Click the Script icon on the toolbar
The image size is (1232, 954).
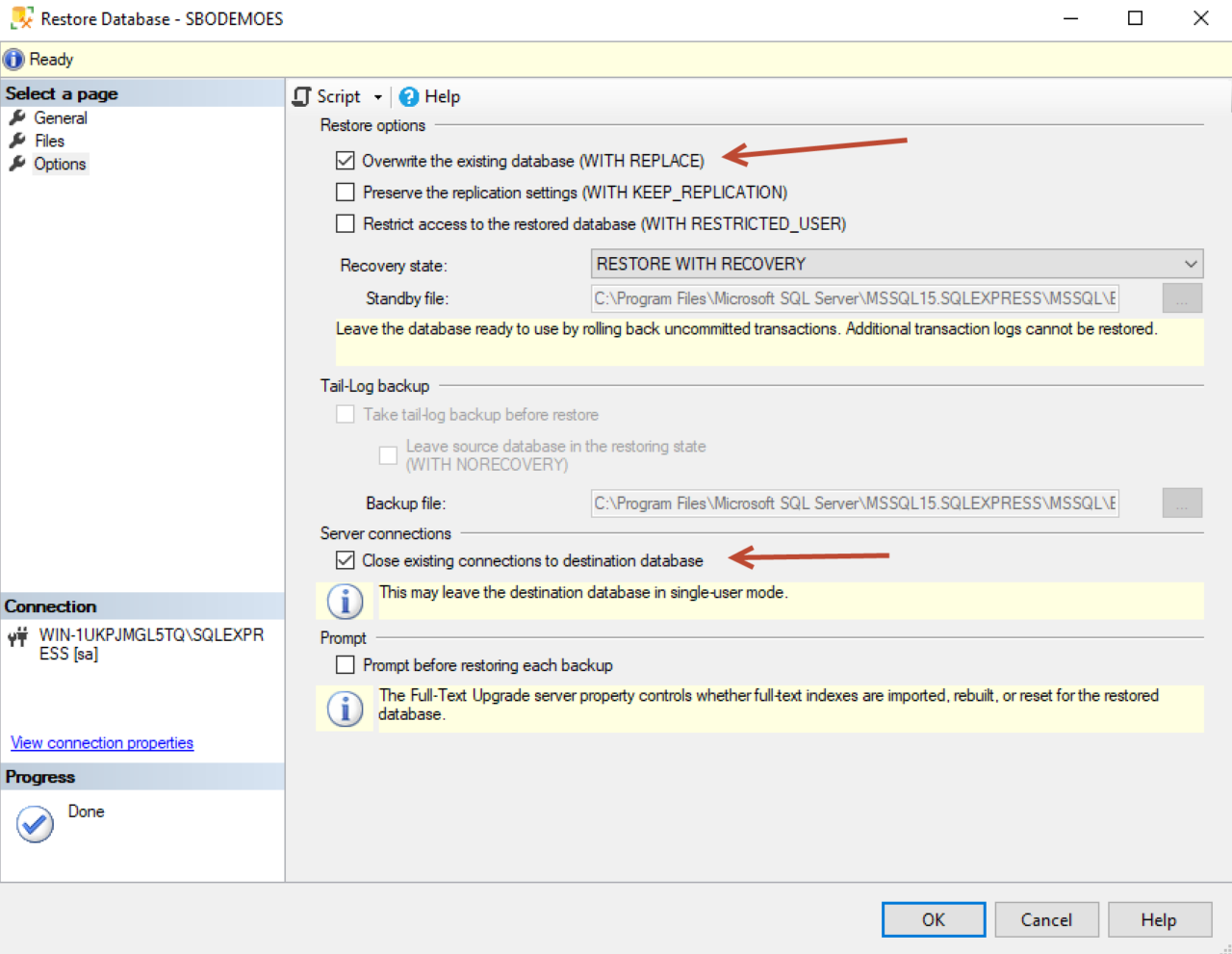point(301,96)
